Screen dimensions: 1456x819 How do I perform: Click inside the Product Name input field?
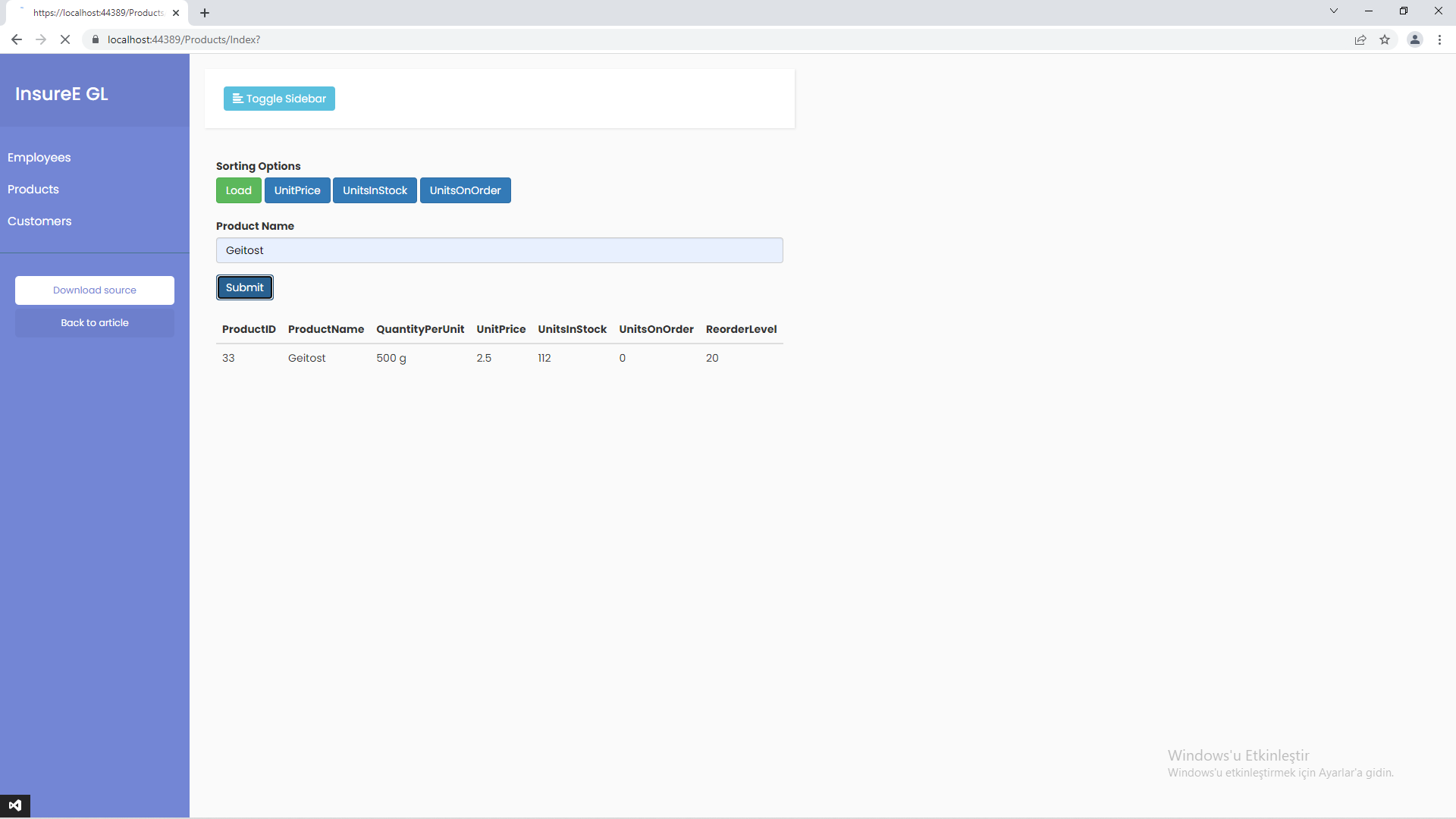pyautogui.click(x=499, y=250)
